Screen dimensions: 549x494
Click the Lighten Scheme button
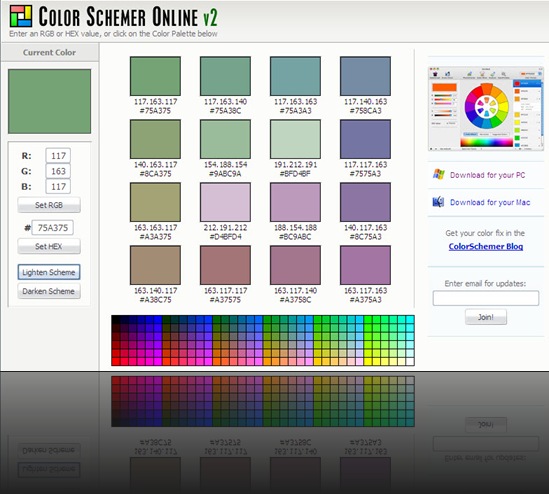click(49, 272)
